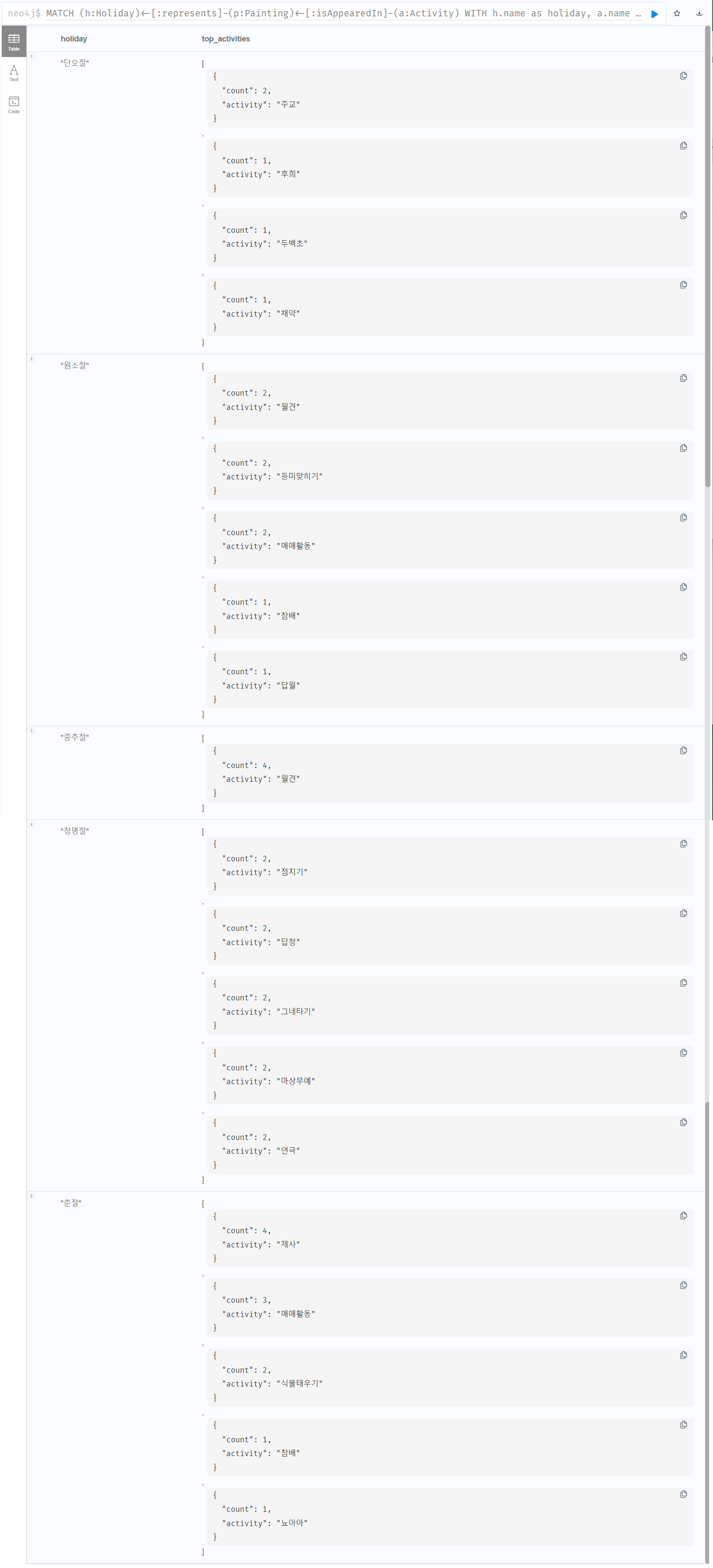Select the 춘절 holiday cell
The image size is (713, 1568).
pos(71,1203)
